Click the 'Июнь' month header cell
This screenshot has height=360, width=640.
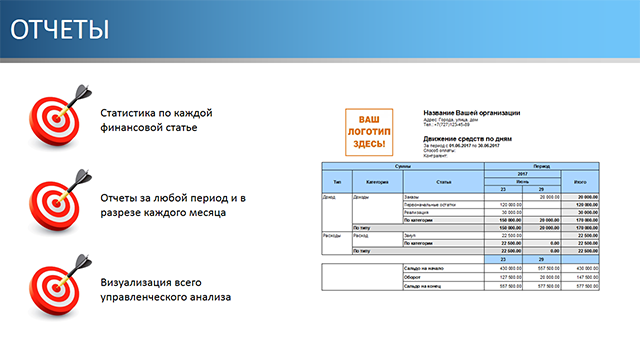click(522, 182)
